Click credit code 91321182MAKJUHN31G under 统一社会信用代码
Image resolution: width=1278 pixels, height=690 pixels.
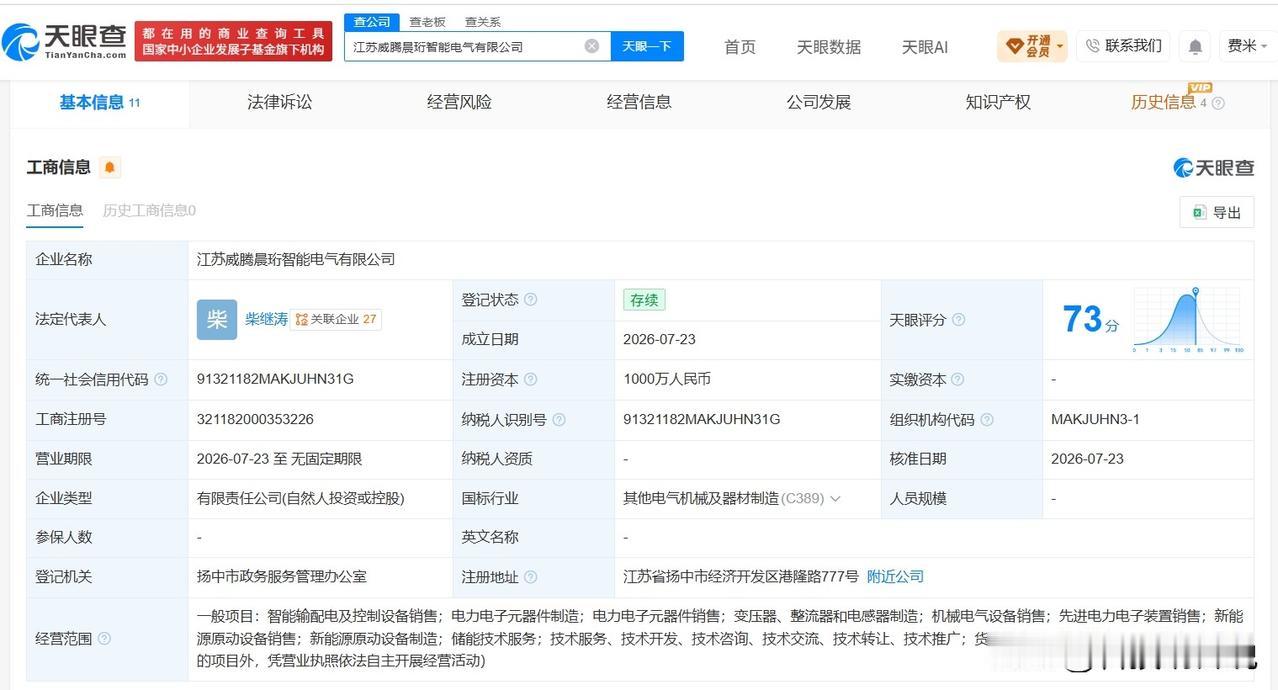tap(275, 379)
